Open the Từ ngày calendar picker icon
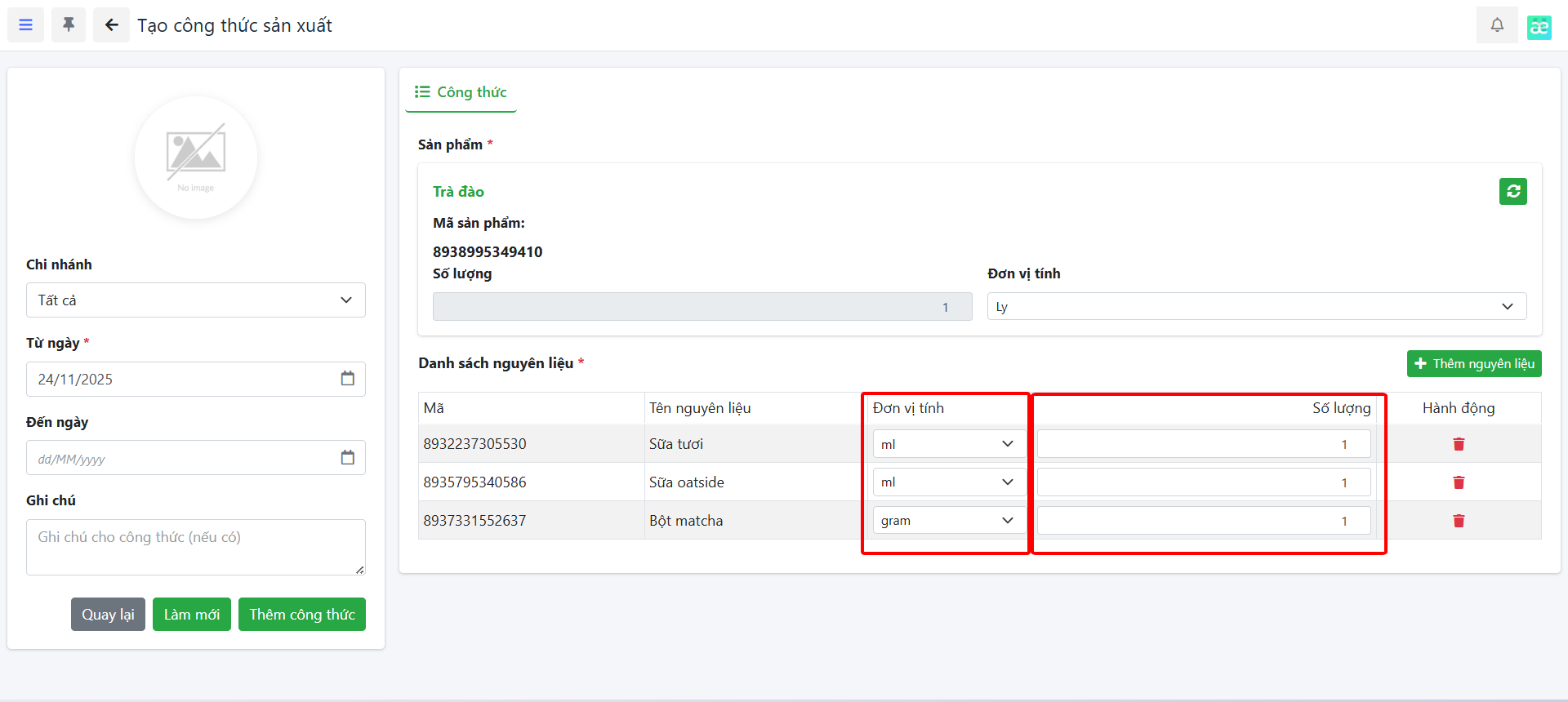 coord(347,379)
